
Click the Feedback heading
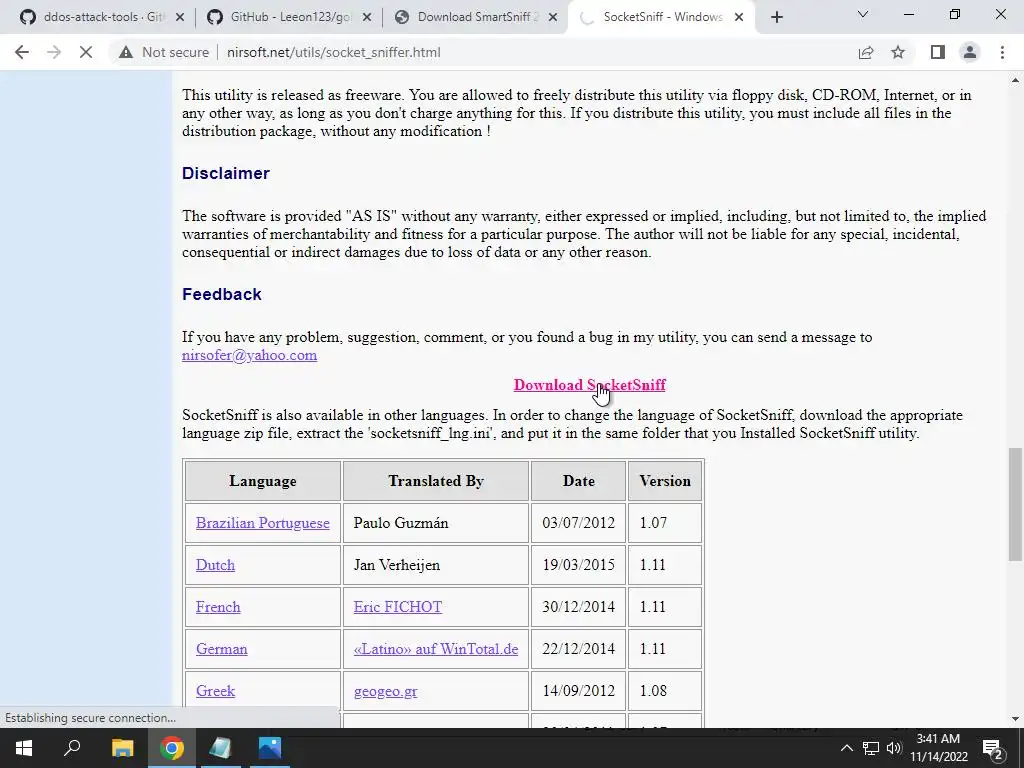[x=222, y=295]
